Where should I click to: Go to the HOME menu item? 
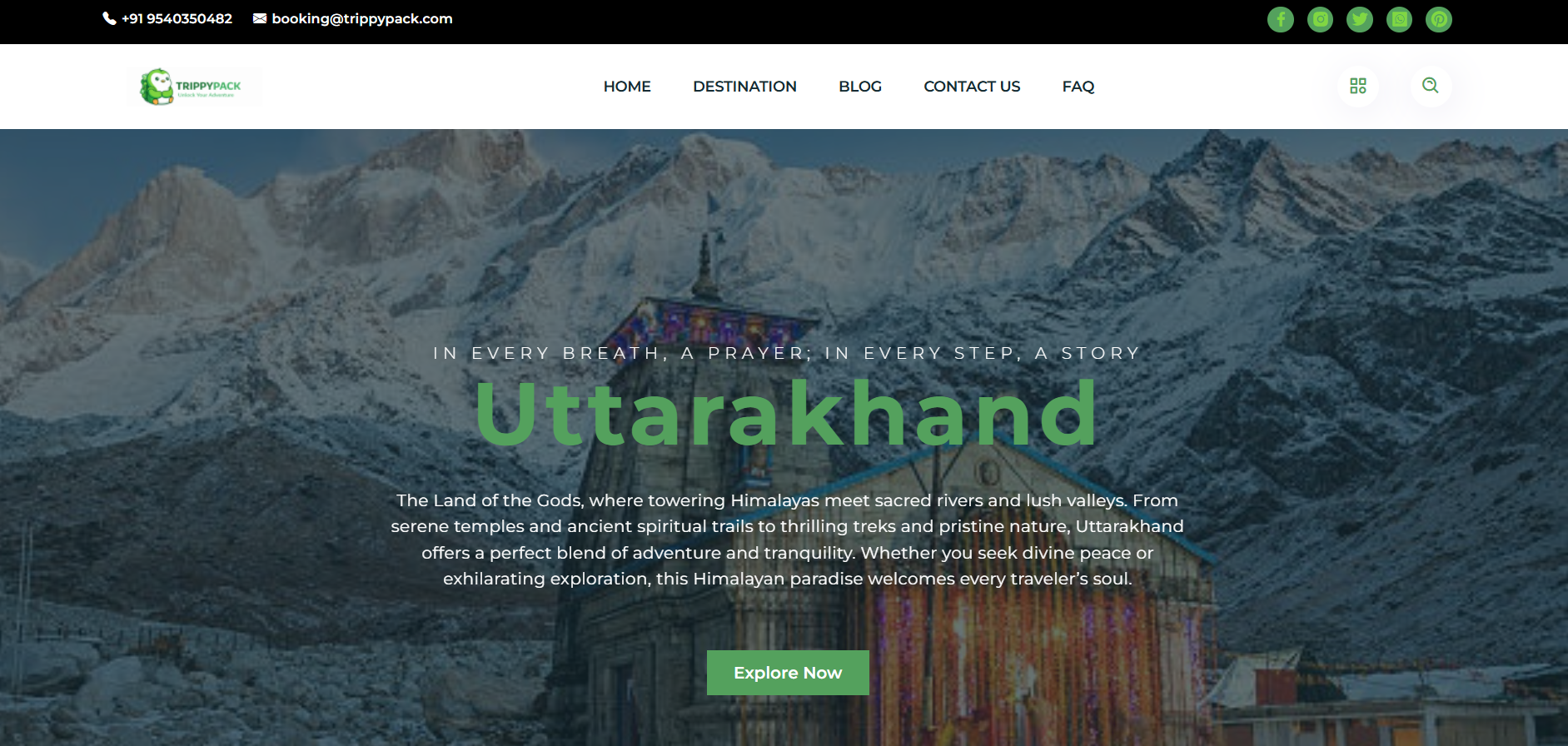coord(627,87)
